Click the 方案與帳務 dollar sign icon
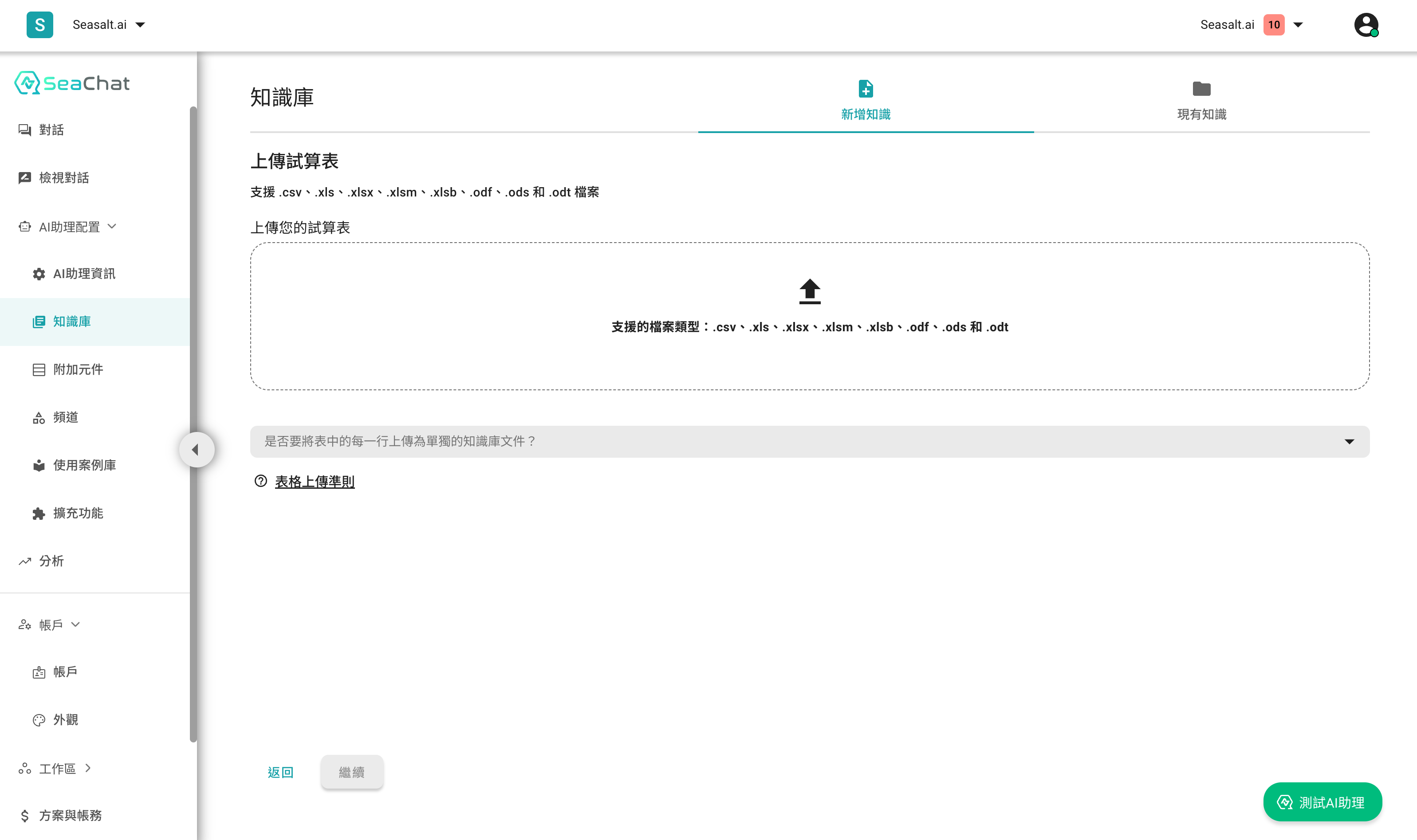 point(24,816)
